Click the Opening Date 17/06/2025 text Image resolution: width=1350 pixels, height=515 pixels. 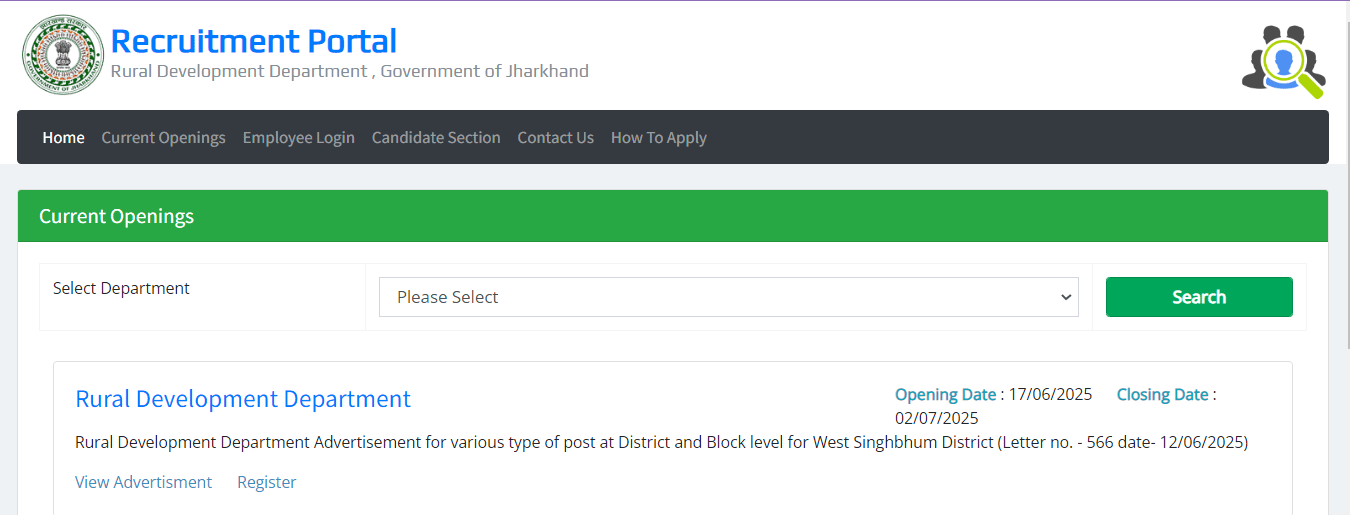pyautogui.click(x=993, y=394)
